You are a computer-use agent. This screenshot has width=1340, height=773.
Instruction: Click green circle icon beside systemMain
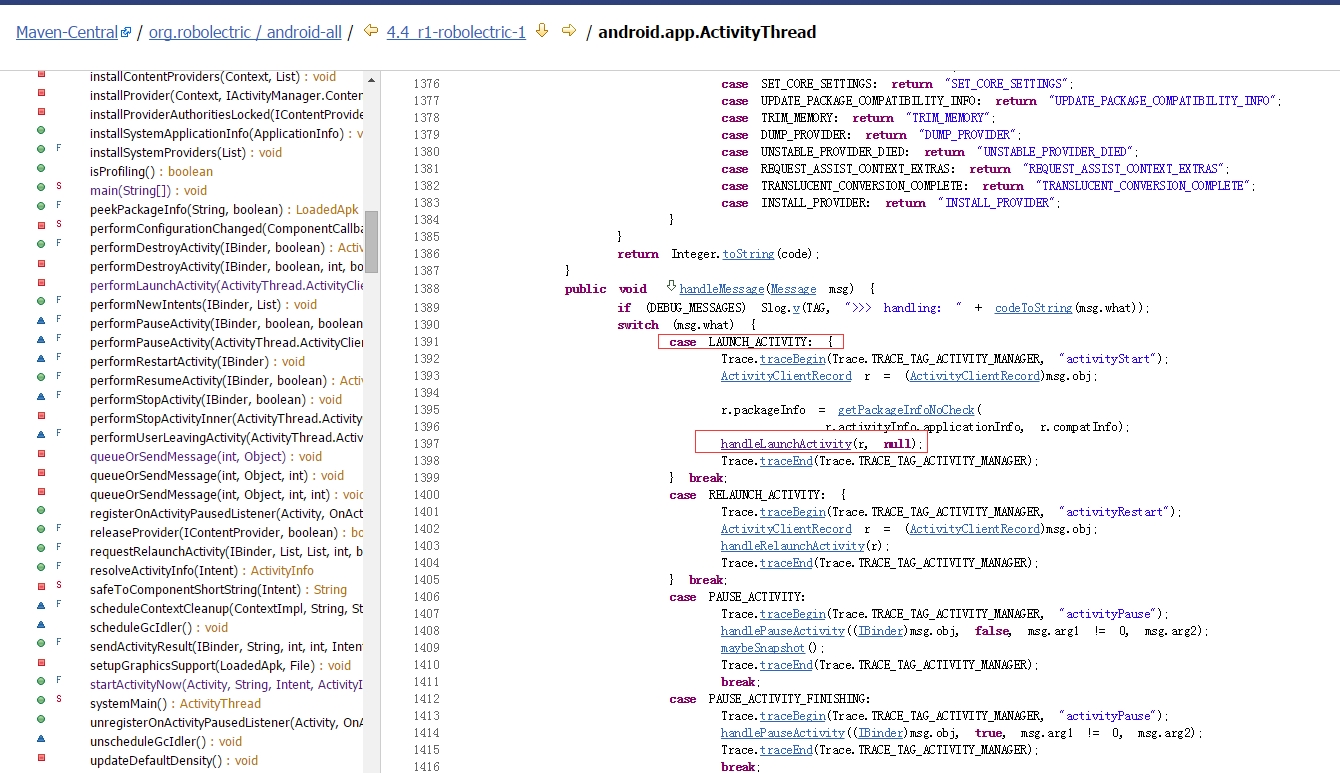[41, 700]
